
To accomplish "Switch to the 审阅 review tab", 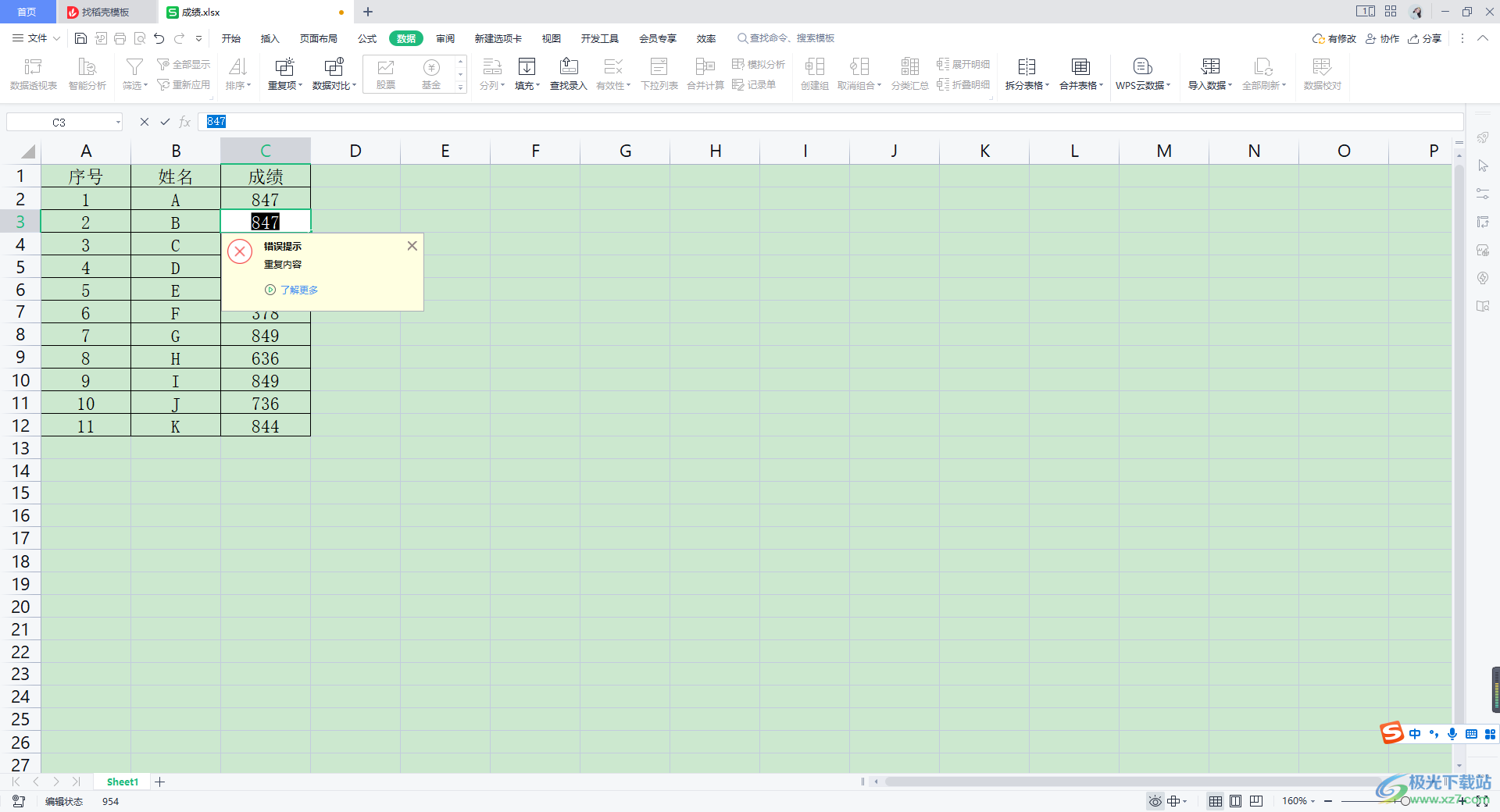I will click(445, 38).
